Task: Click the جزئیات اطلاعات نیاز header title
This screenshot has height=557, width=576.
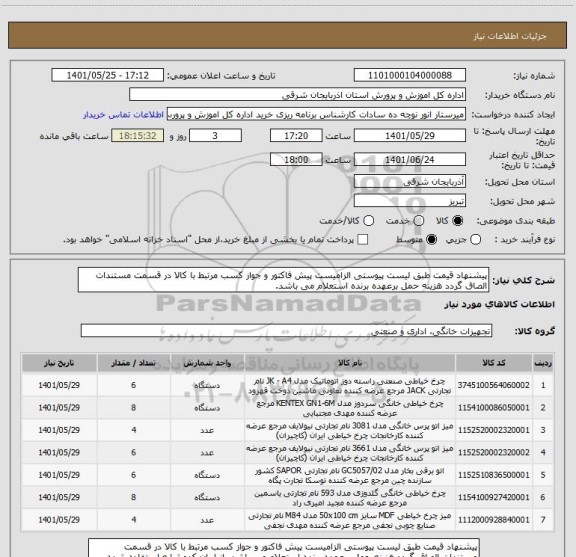Action: pos(510,36)
